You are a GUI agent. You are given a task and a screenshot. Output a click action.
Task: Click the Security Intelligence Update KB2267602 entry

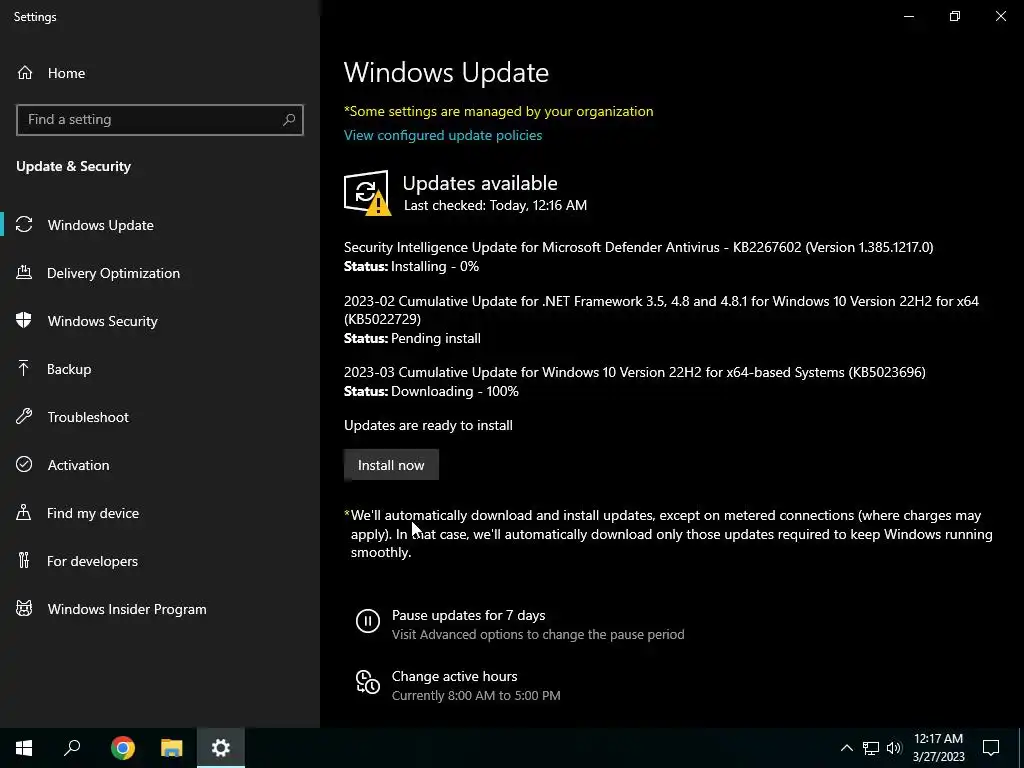(x=638, y=247)
